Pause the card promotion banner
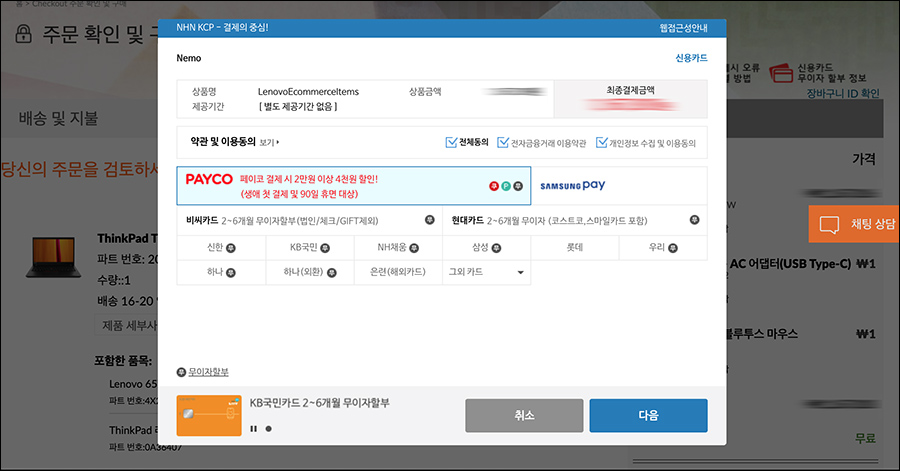This screenshot has width=900, height=471. click(254, 429)
